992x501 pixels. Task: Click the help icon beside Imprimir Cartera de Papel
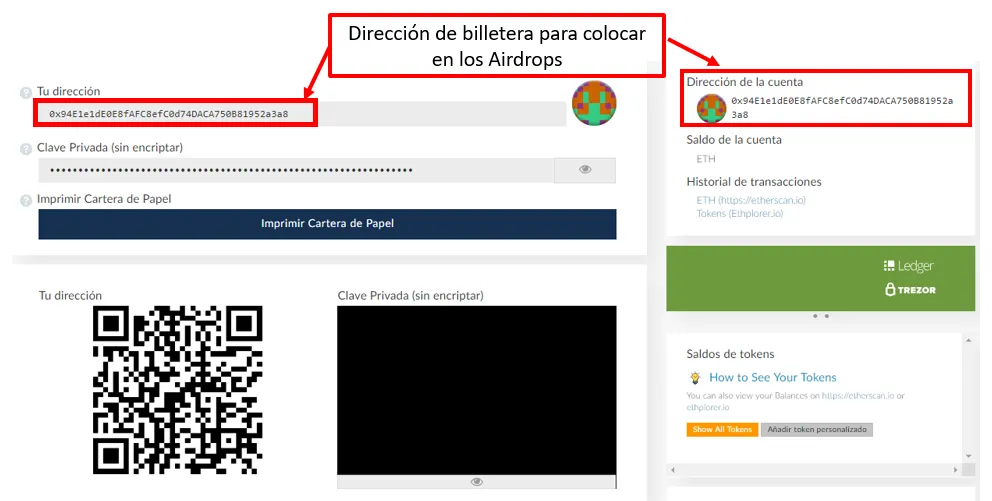pyautogui.click(x=26, y=201)
